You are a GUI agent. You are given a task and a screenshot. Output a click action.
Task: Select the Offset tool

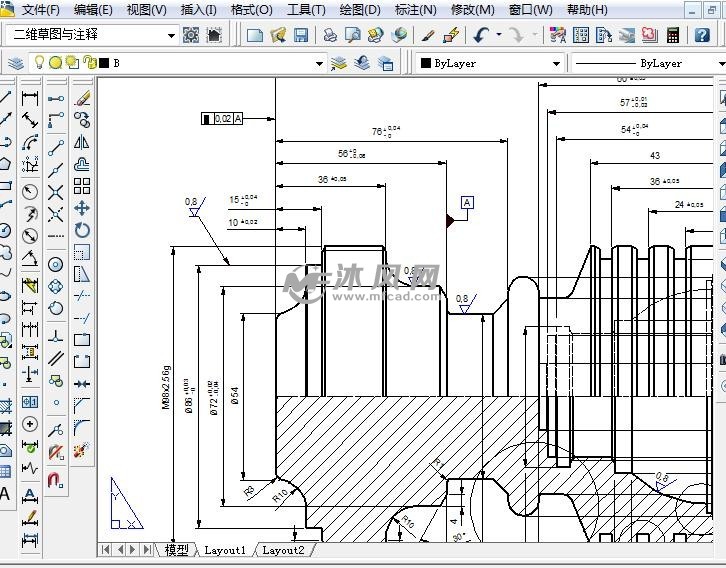tap(82, 164)
